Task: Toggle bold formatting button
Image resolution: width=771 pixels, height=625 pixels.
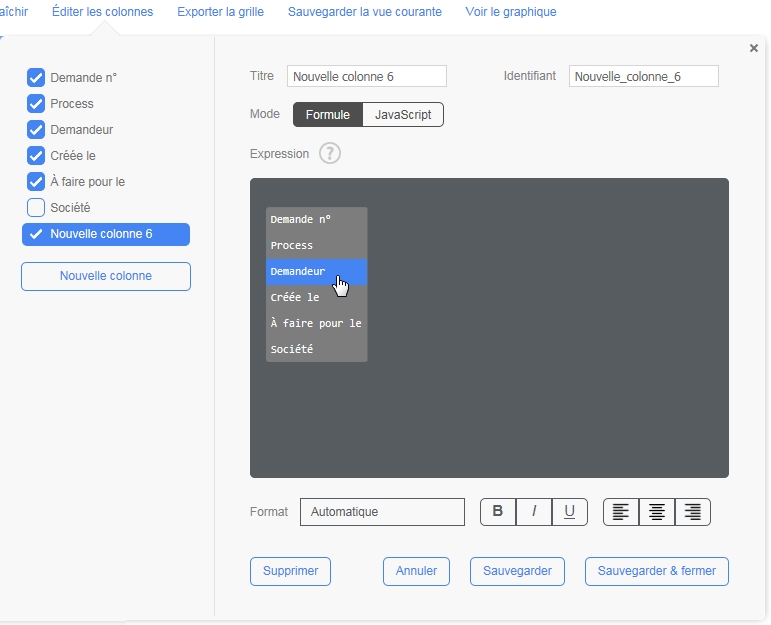Action: point(498,512)
